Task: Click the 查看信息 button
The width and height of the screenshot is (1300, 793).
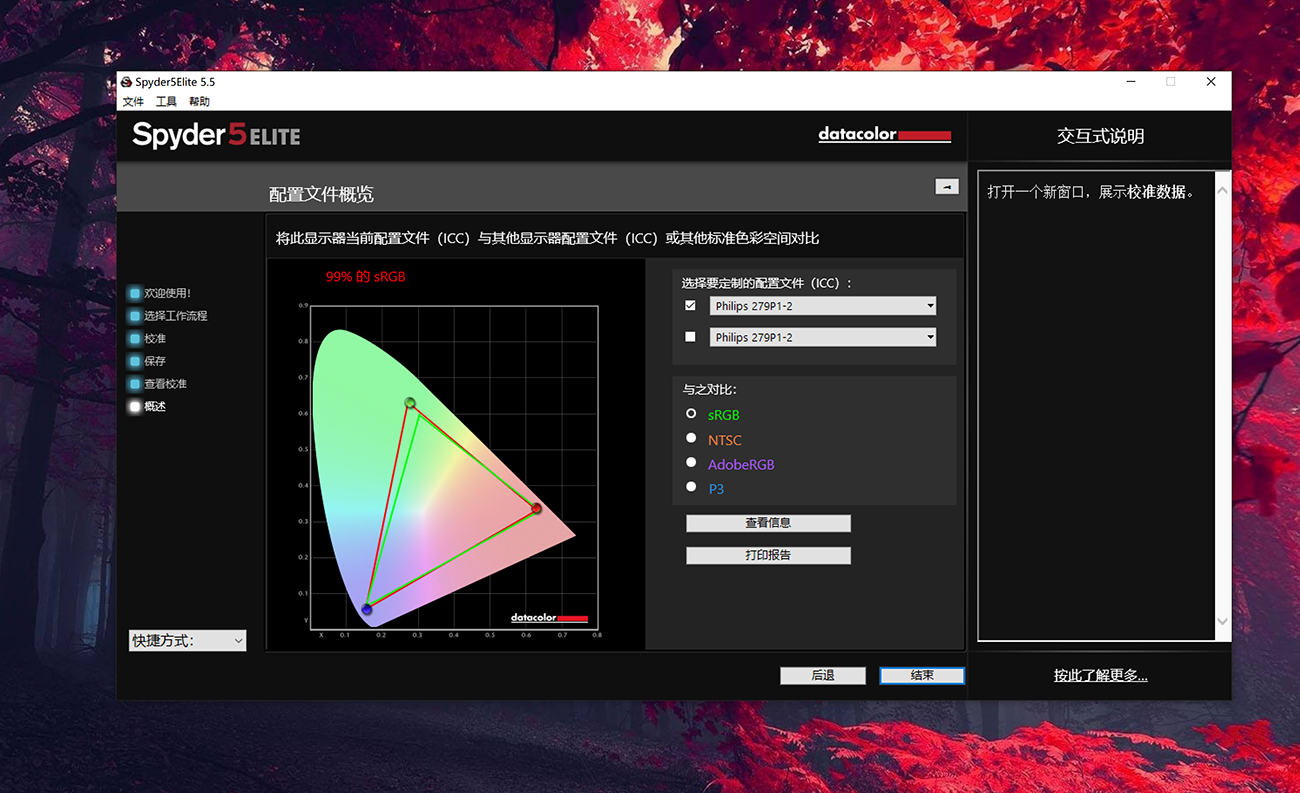Action: (768, 523)
